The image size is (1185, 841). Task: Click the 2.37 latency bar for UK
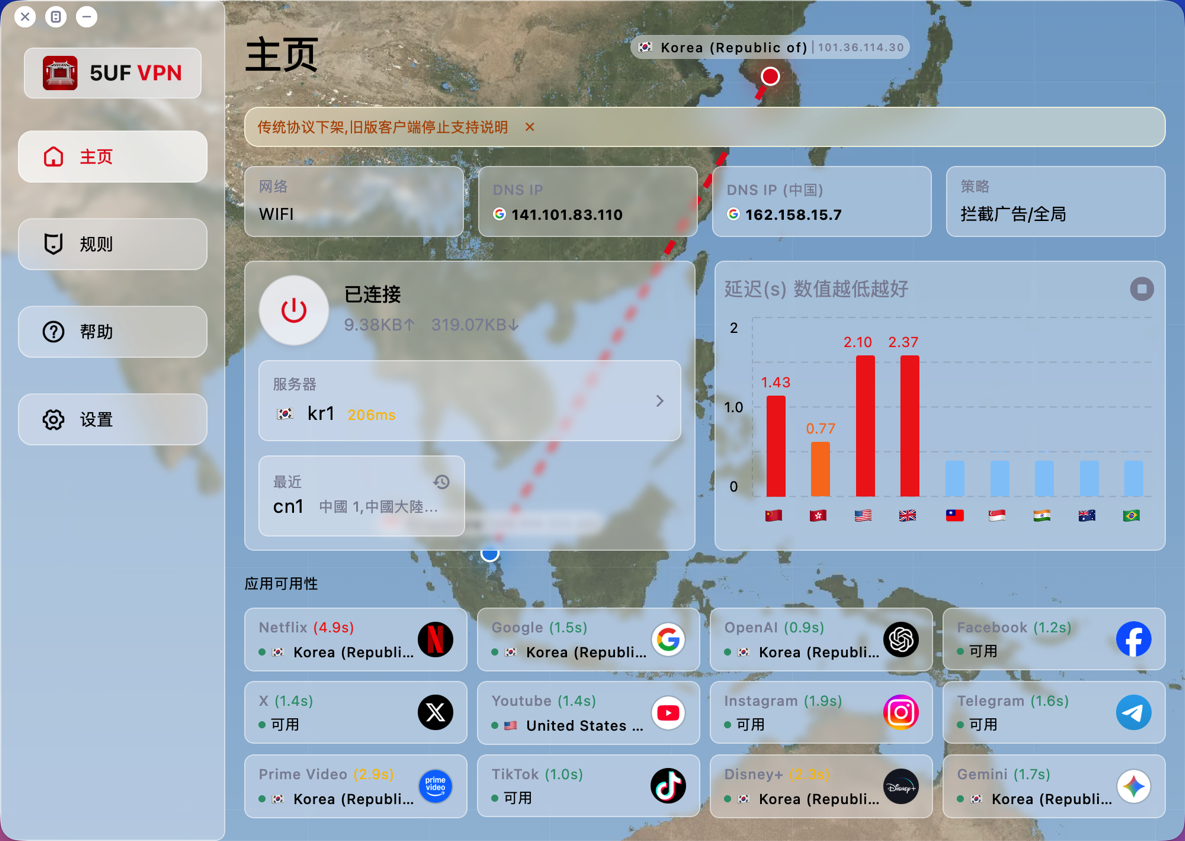click(x=909, y=425)
